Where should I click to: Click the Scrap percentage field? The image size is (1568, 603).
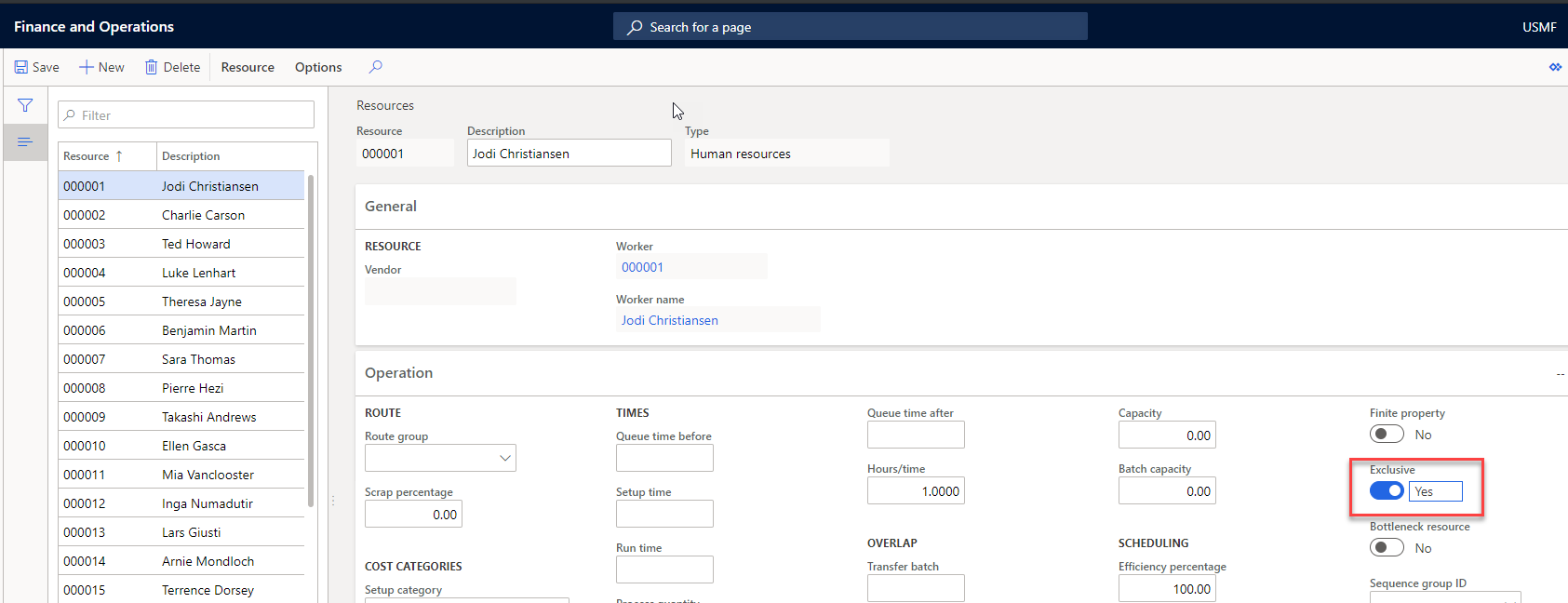point(413,515)
